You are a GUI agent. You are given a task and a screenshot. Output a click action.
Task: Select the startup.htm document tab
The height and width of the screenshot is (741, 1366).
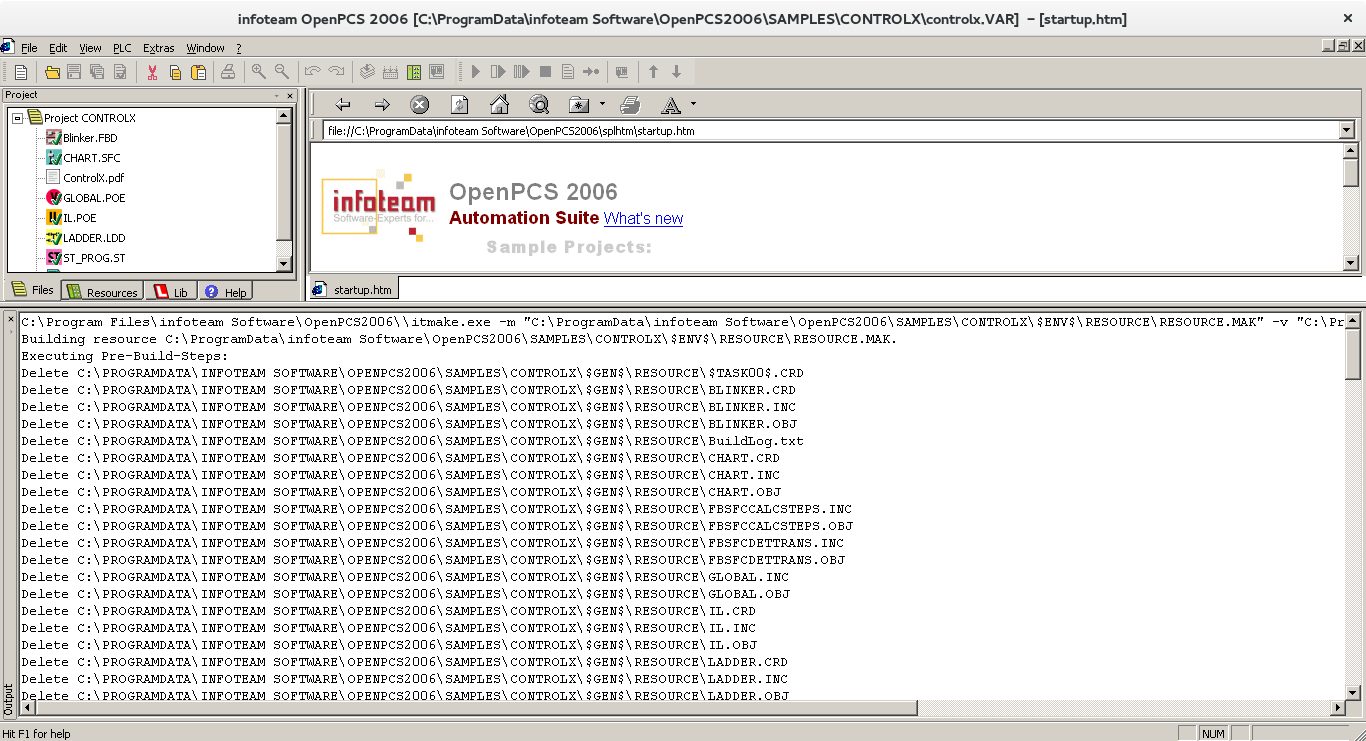coord(353,289)
